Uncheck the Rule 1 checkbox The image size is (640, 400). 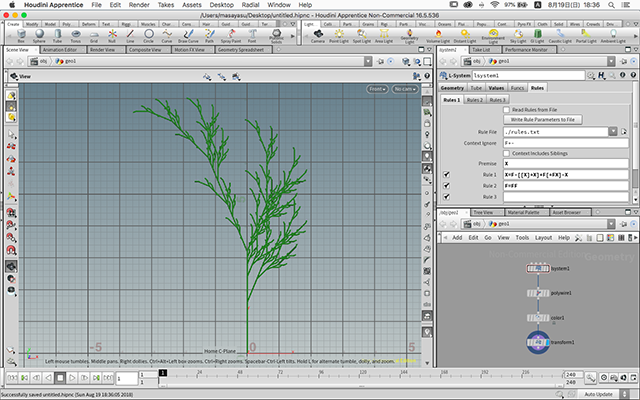(x=447, y=174)
